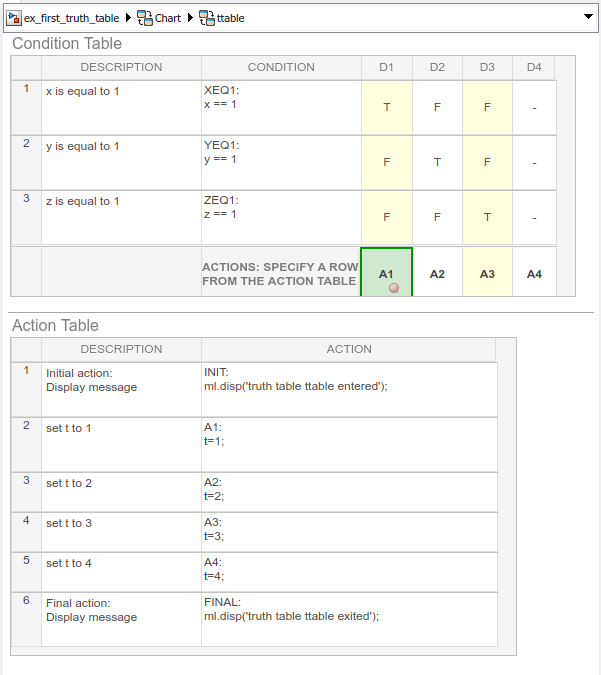Expand arrow after Chart breadcrumb

[x=190, y=18]
